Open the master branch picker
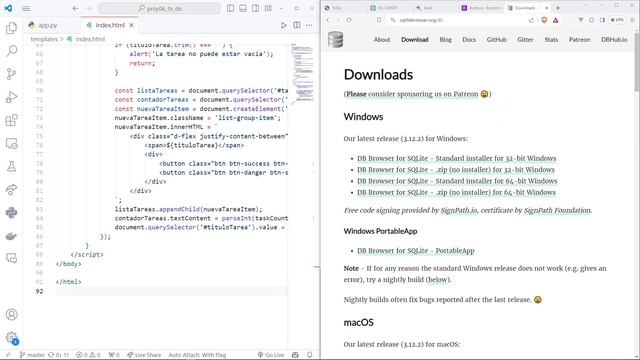 click(32, 355)
